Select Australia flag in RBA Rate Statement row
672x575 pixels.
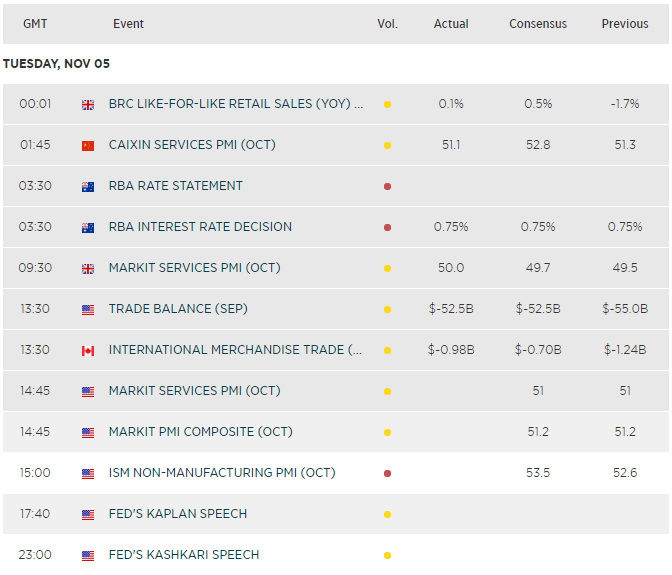pyautogui.click(x=88, y=186)
